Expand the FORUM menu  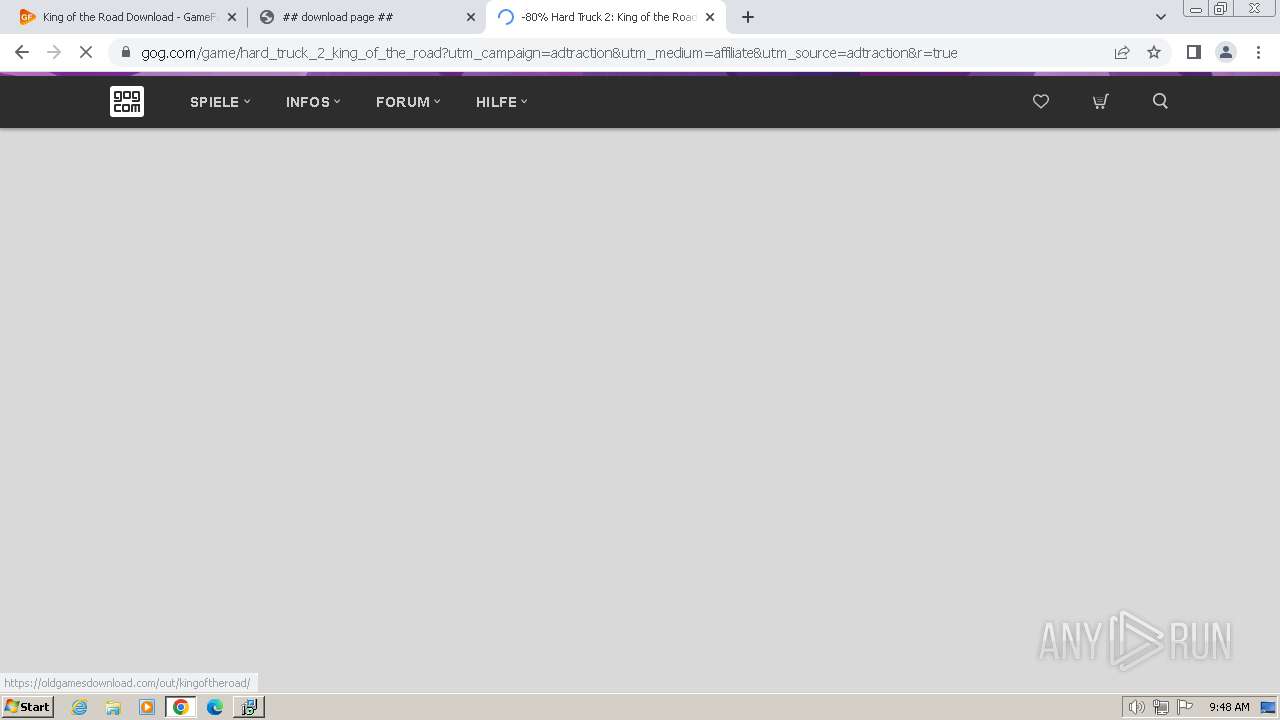[408, 102]
